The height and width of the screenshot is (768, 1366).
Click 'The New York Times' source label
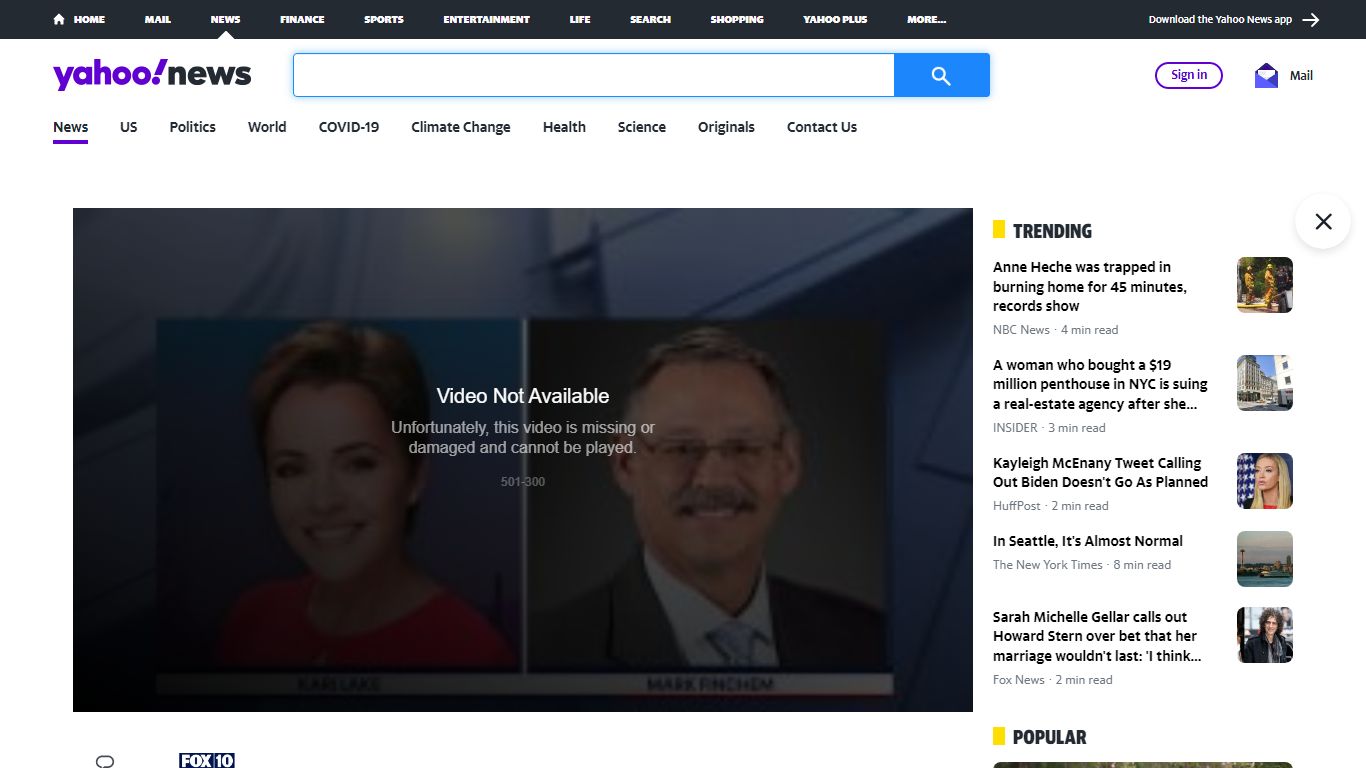coord(1048,565)
